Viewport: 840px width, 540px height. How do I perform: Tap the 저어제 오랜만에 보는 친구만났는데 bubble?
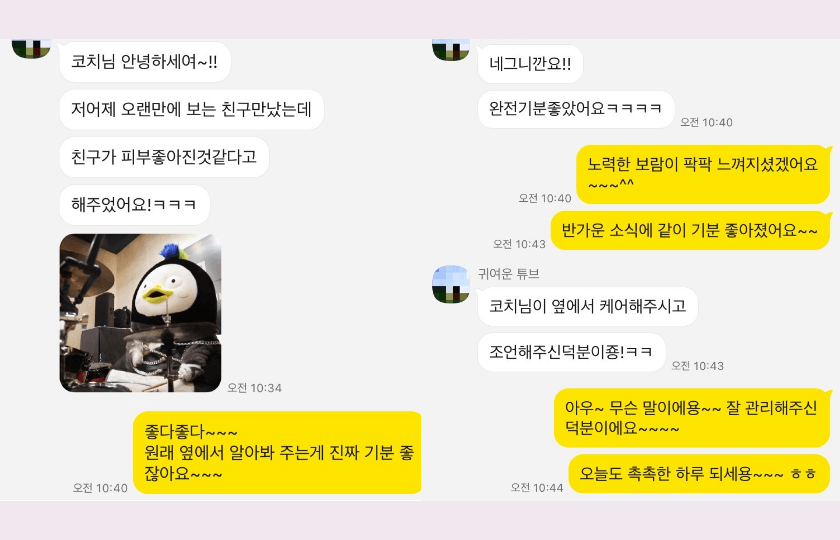191,110
